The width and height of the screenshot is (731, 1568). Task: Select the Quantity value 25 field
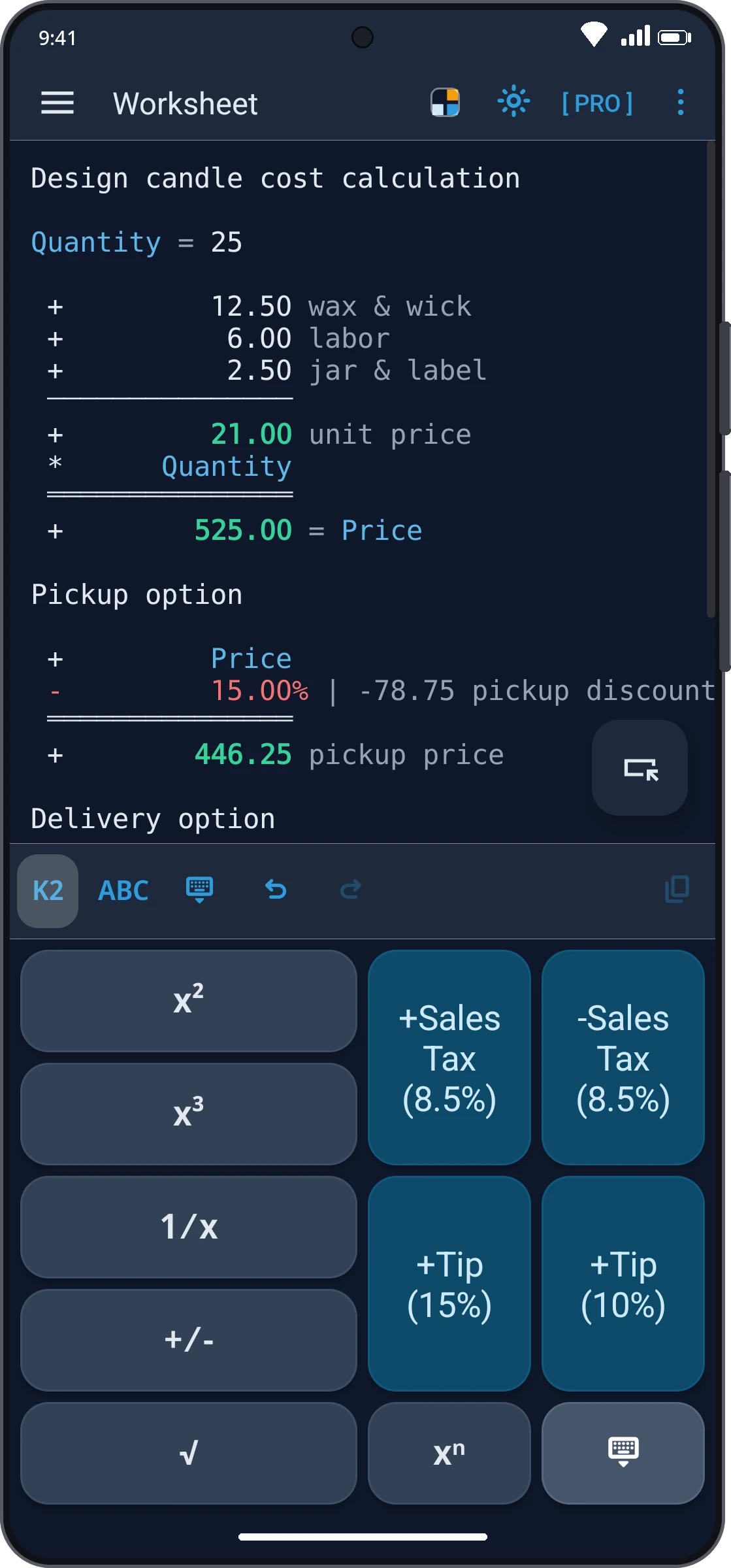click(226, 242)
